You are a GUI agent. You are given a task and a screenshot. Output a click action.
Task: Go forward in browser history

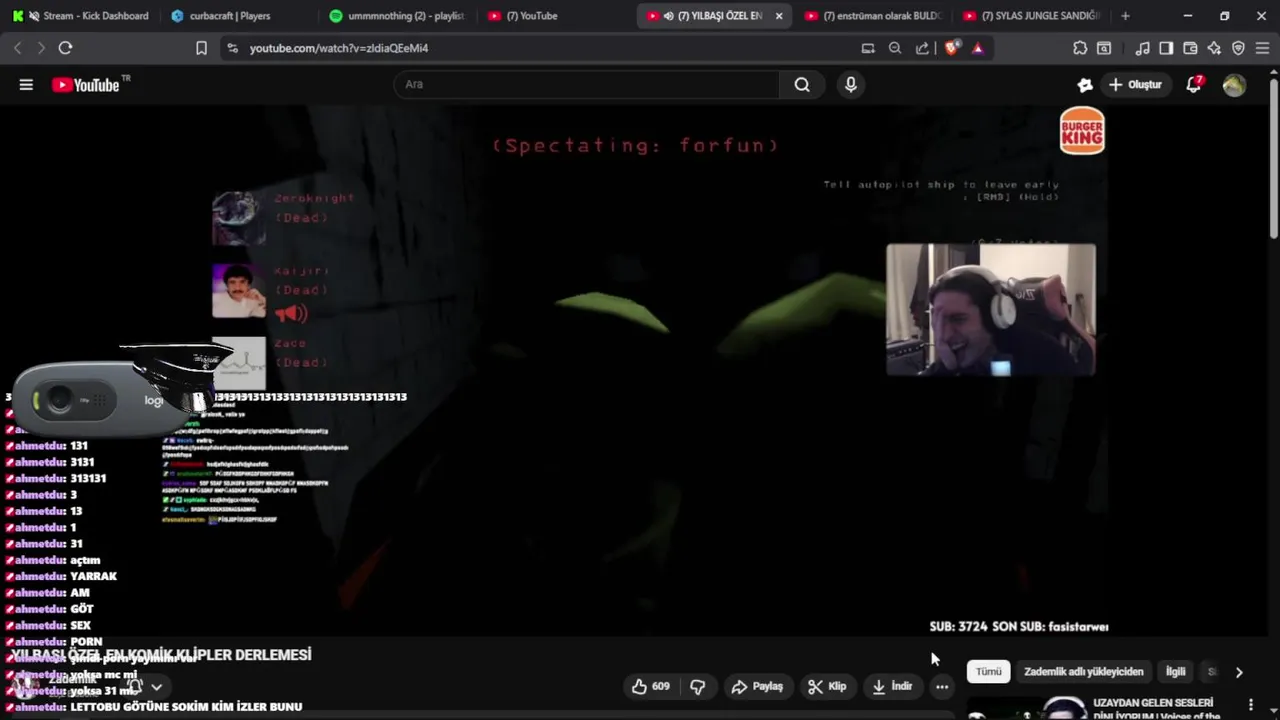[41, 48]
